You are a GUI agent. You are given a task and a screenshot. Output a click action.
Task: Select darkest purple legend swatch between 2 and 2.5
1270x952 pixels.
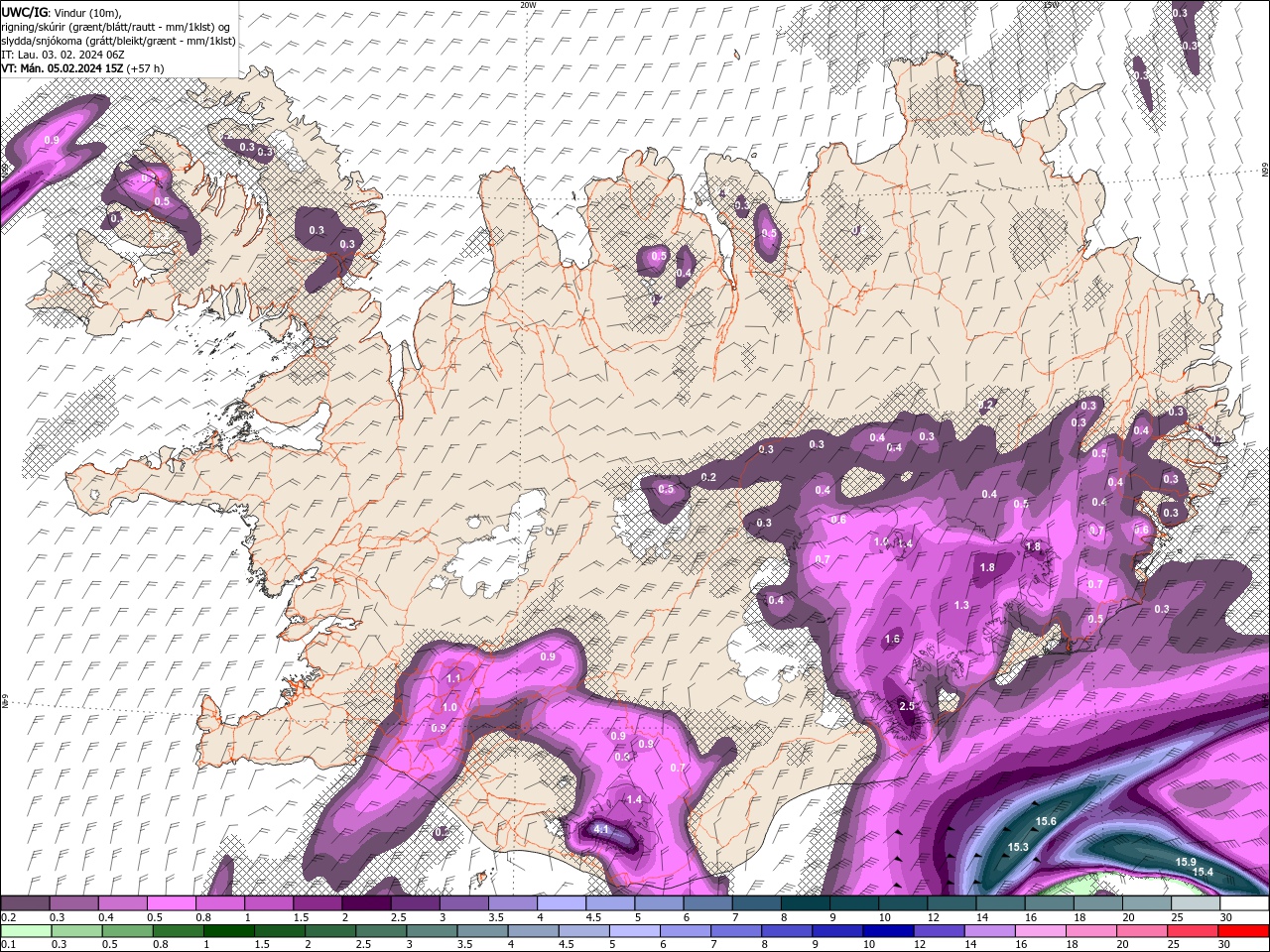[366, 903]
